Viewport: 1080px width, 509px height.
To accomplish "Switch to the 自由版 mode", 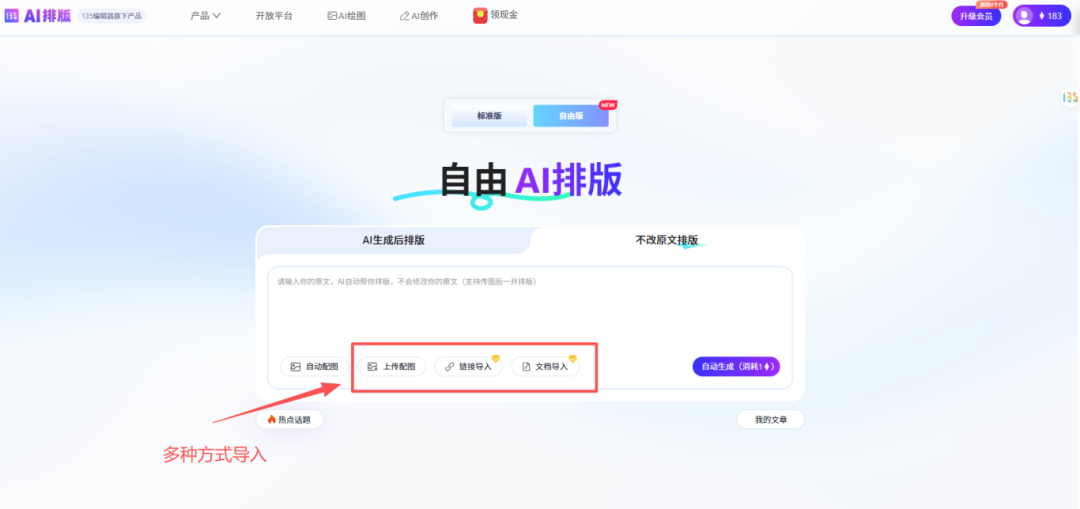I will (571, 116).
